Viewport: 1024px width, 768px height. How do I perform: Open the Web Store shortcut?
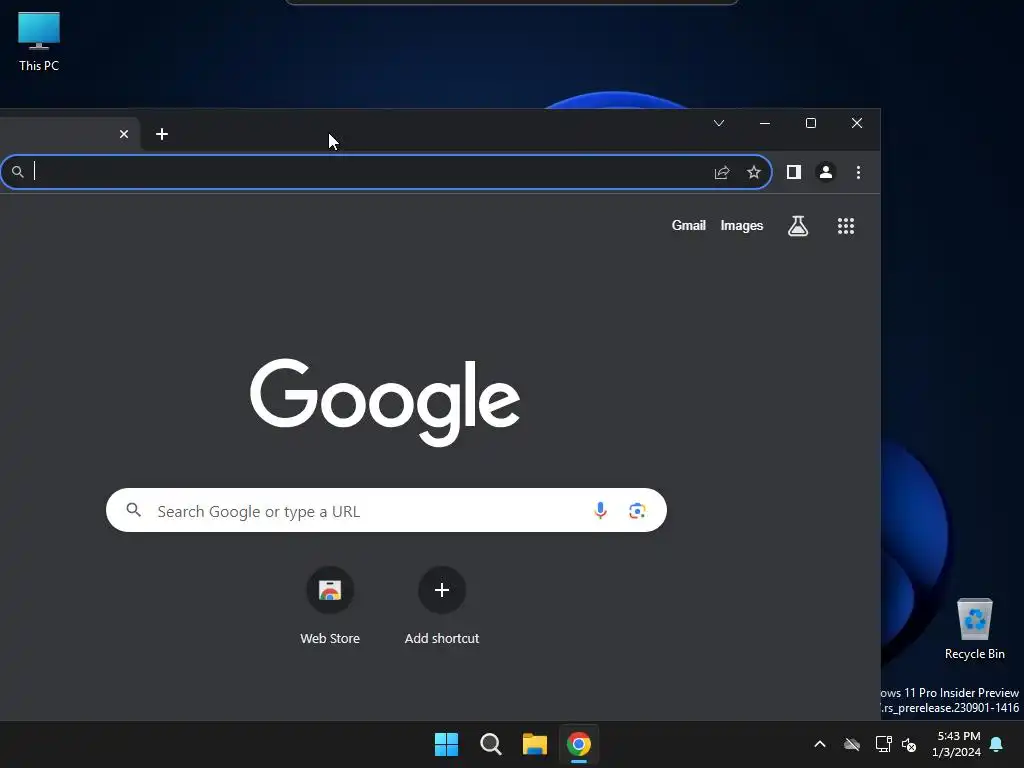tap(330, 605)
